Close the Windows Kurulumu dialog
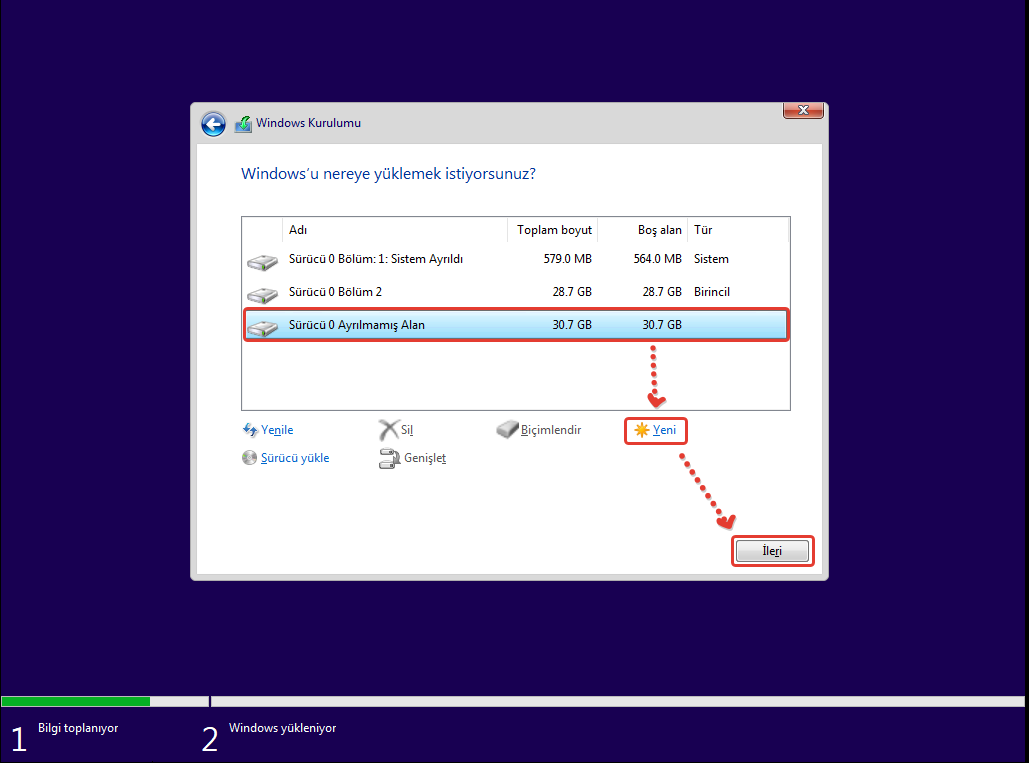The height and width of the screenshot is (763, 1029). [x=803, y=110]
